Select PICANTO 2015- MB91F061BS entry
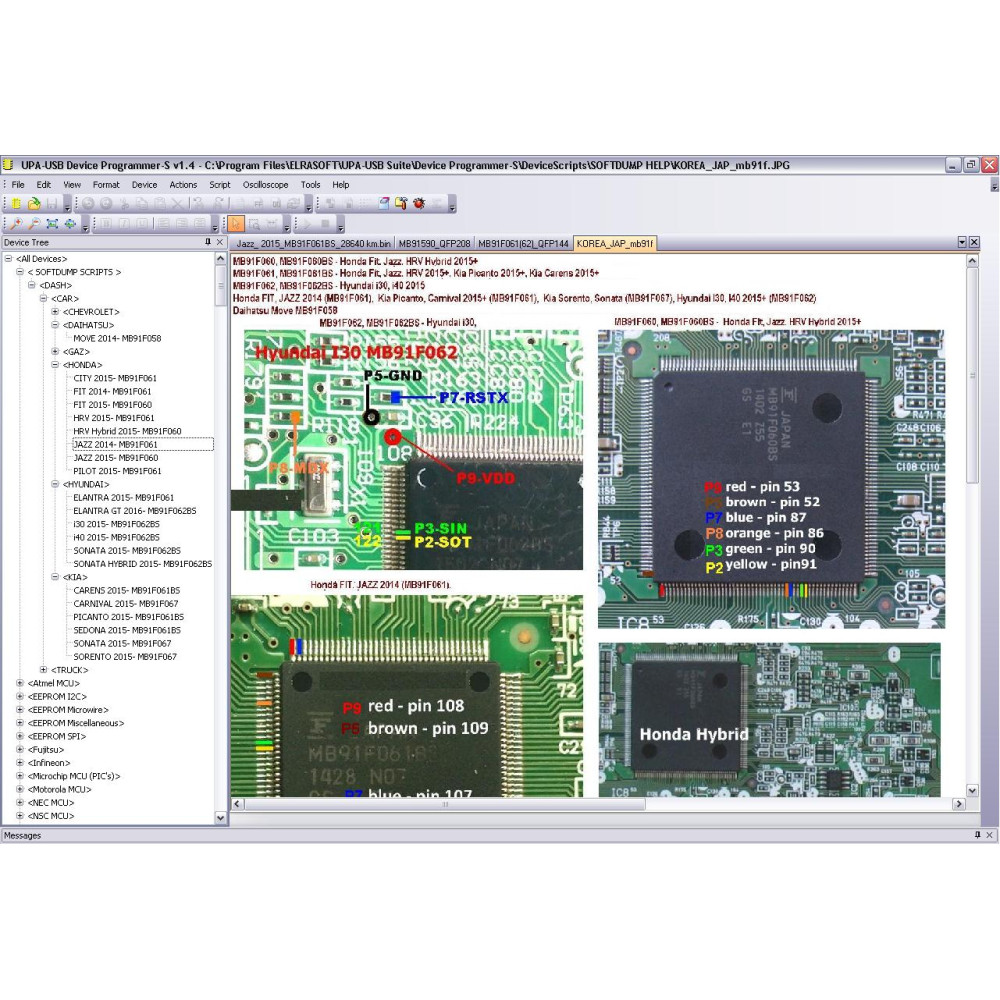The image size is (1000, 1000). [128, 617]
